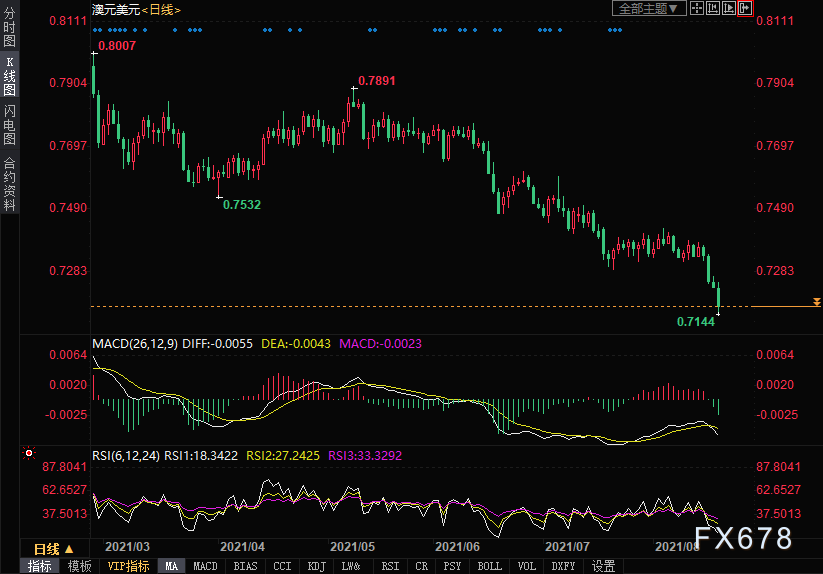Switch to the K线图 side tab
This screenshot has width=823, height=574.
coord(9,77)
